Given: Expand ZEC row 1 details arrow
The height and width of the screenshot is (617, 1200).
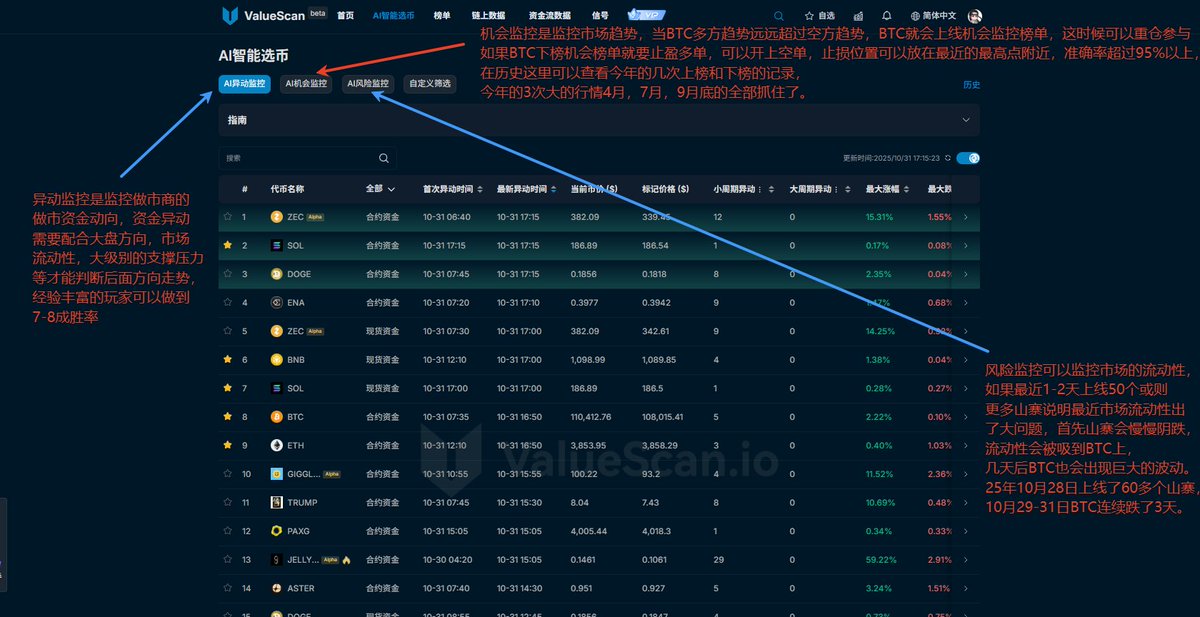Looking at the screenshot, I should (965, 216).
